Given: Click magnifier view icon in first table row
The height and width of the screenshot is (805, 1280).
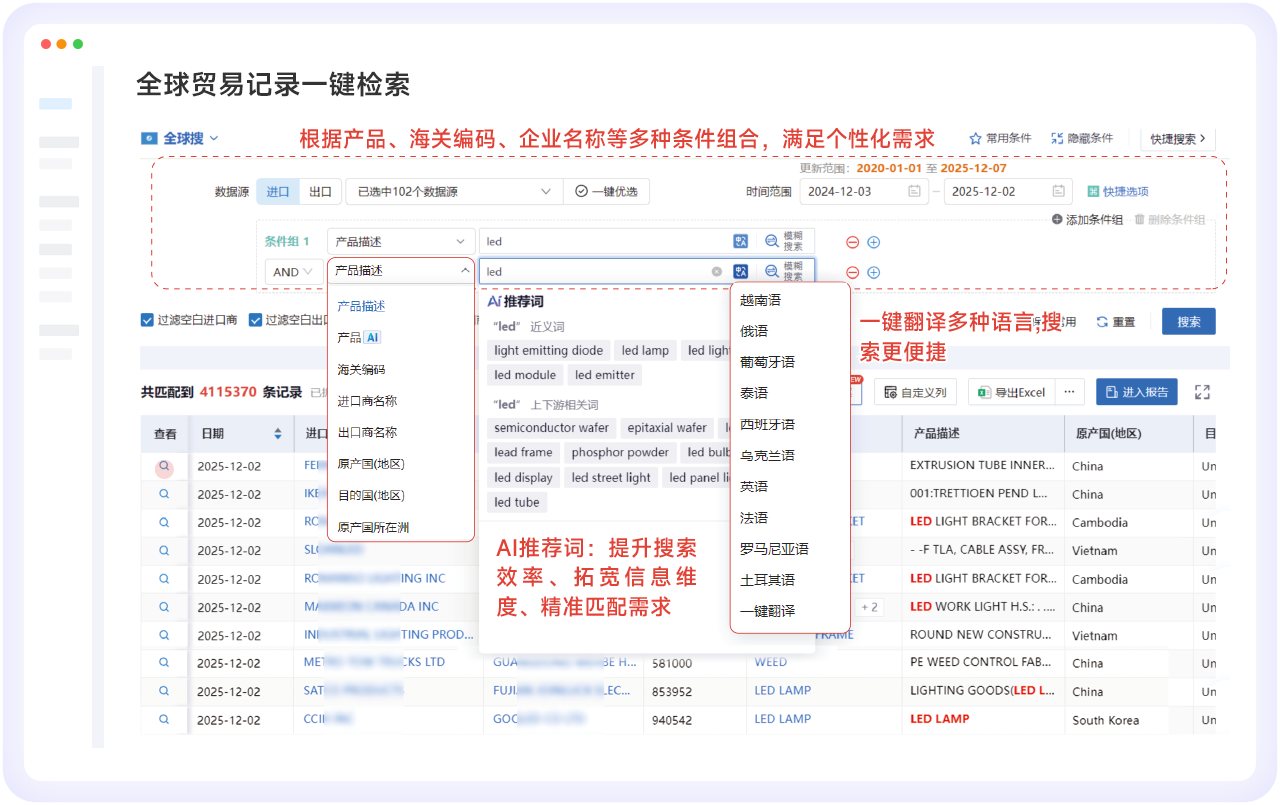Looking at the screenshot, I should pos(164,466).
